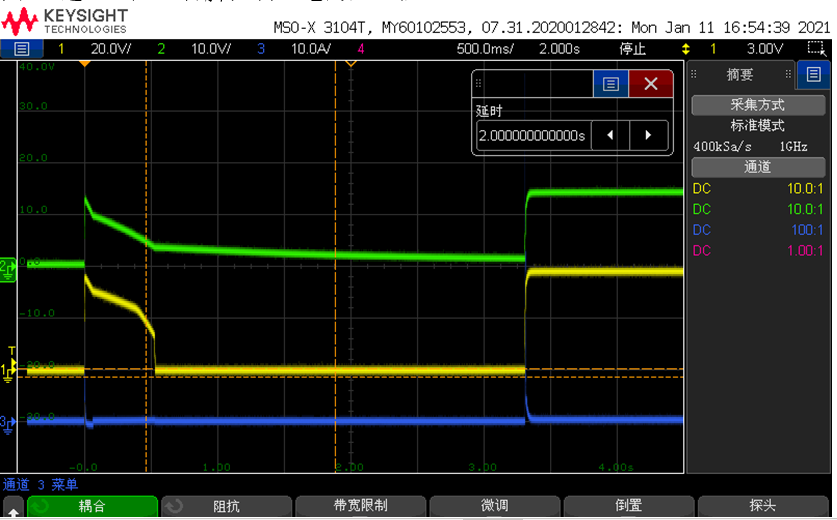Click the 2.000s delay value in header
Screen dimensions: 837x520
point(559,49)
